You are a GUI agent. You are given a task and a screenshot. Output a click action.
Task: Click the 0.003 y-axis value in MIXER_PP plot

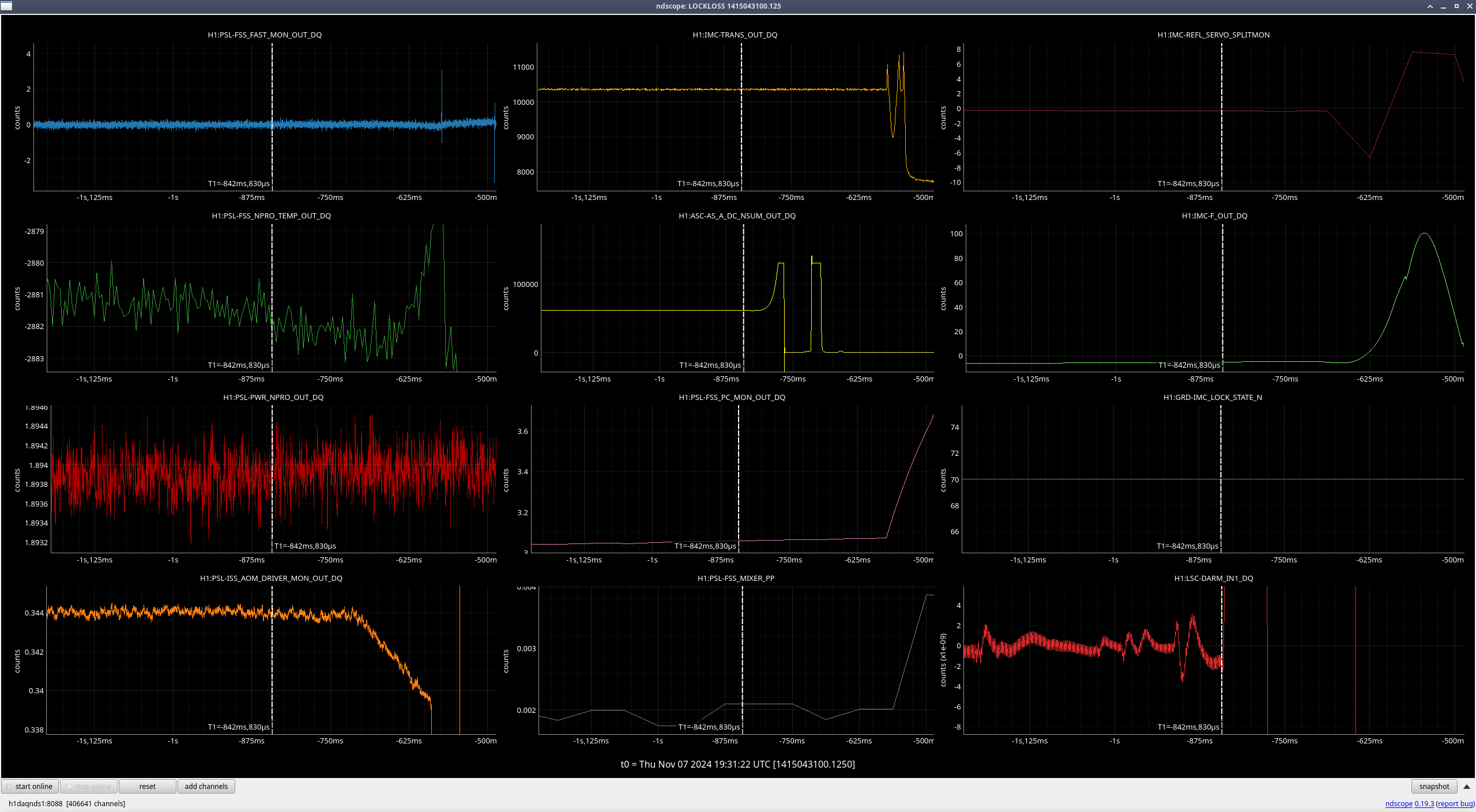[x=526, y=648]
